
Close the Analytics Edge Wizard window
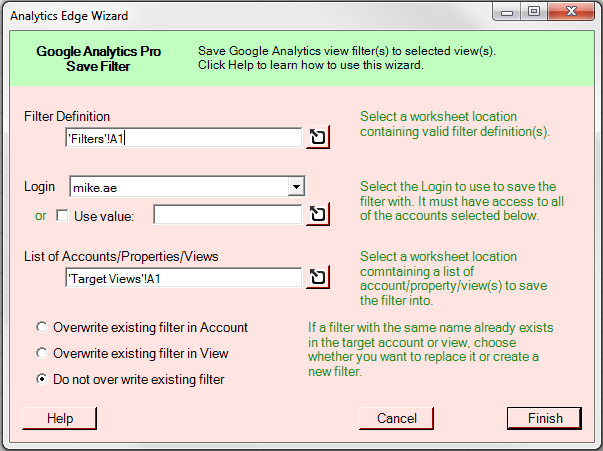click(x=571, y=12)
